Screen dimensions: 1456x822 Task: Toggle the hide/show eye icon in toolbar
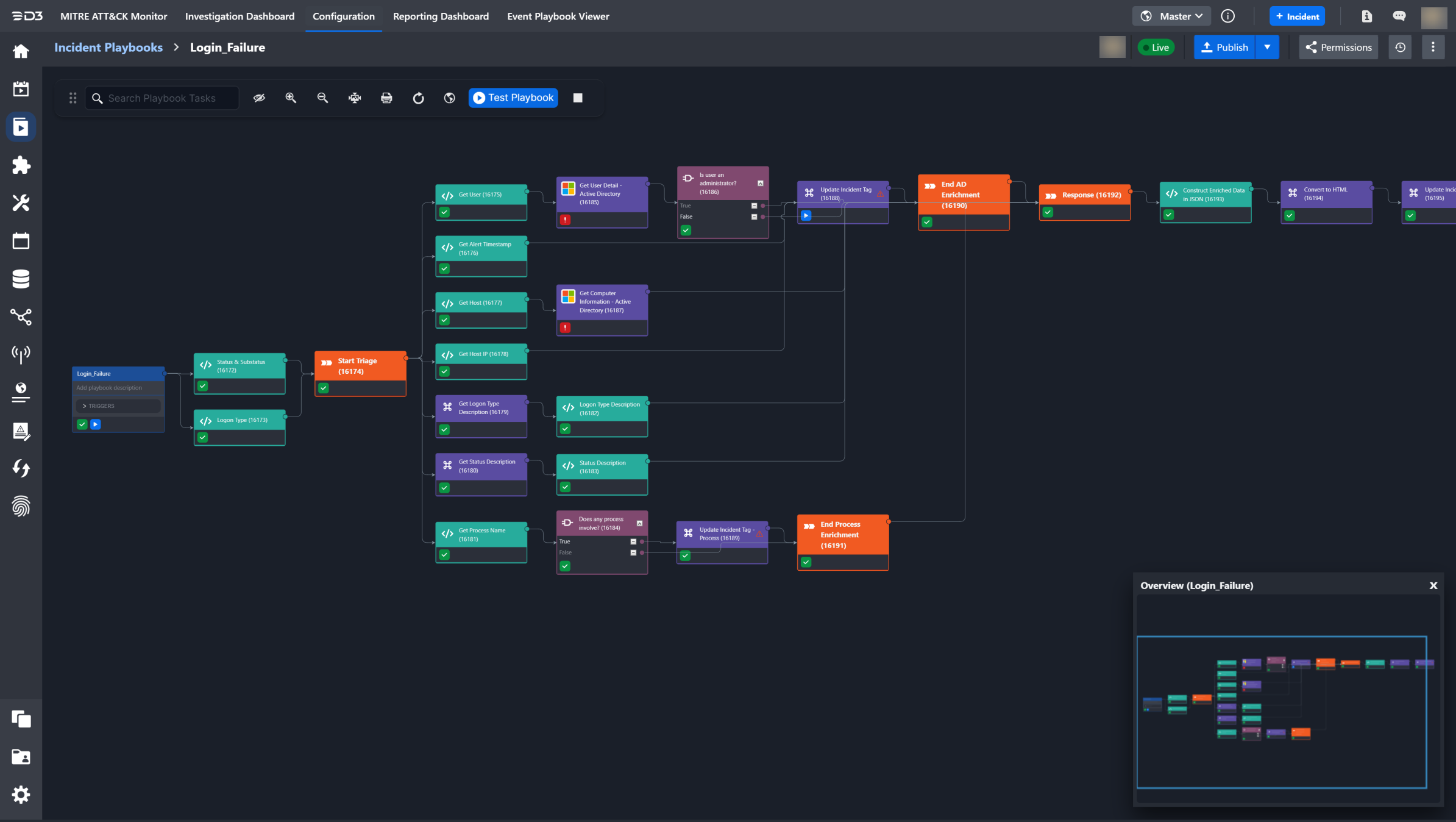point(259,98)
